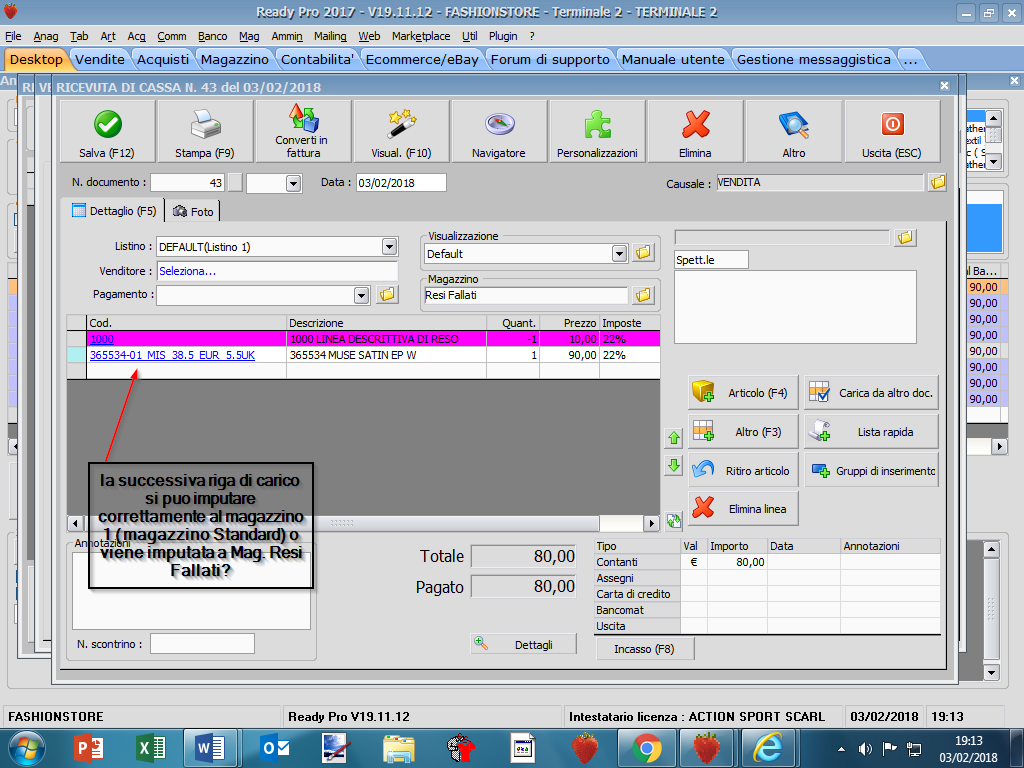Move row up with green up arrow
Image resolution: width=1024 pixels, height=768 pixels.
[674, 438]
